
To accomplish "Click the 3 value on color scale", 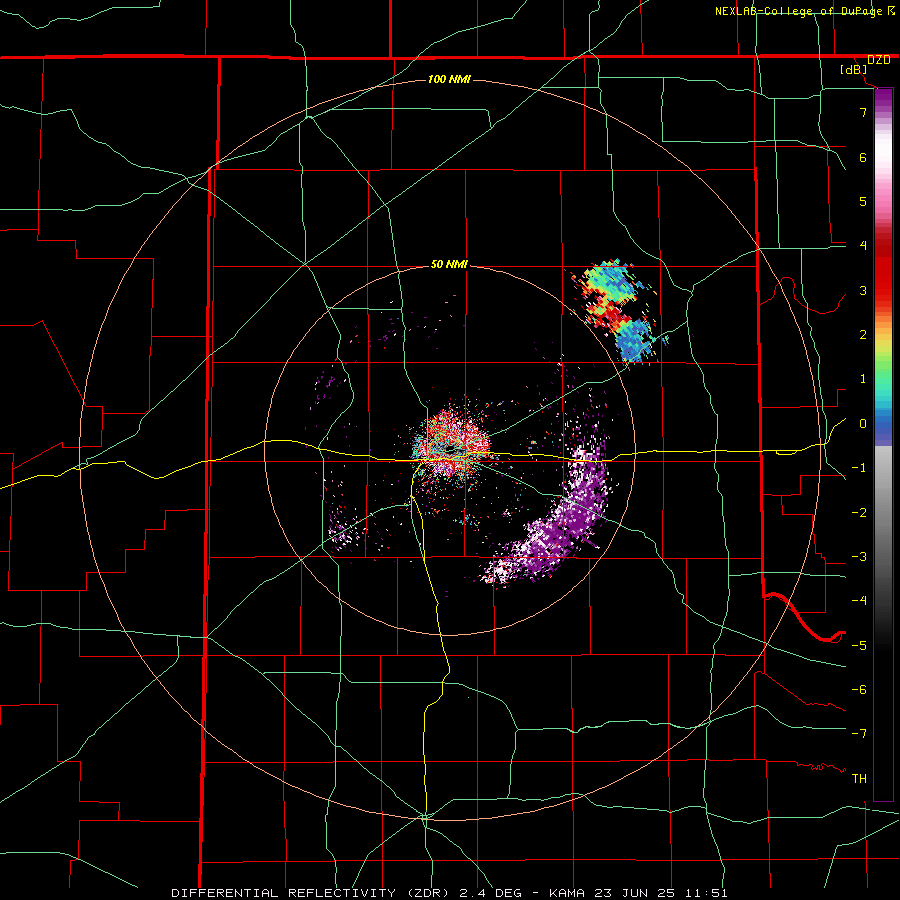I will coord(863,290).
